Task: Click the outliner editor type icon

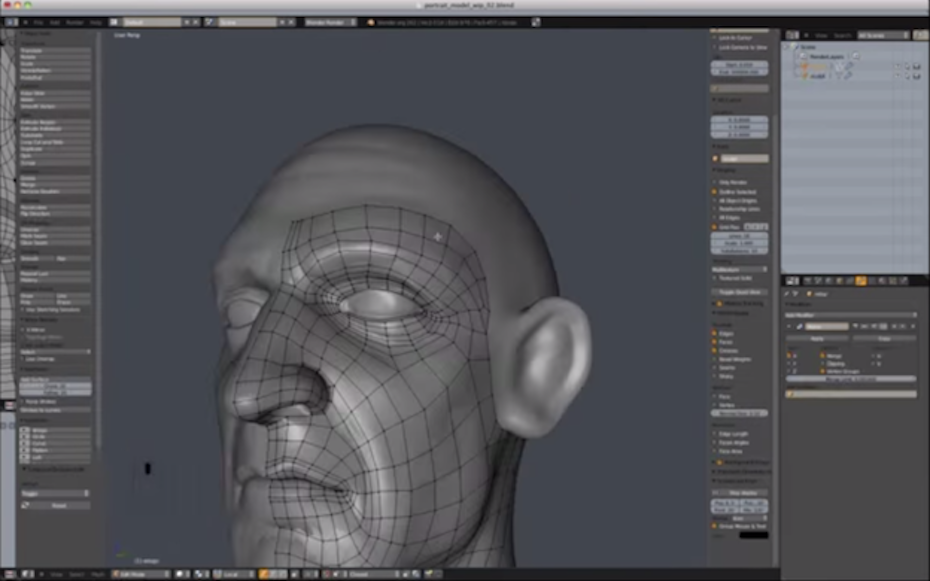Action: pos(790,35)
